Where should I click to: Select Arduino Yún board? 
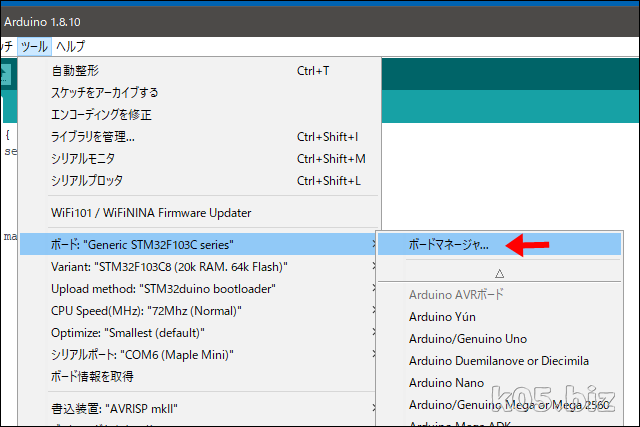[x=499, y=317]
